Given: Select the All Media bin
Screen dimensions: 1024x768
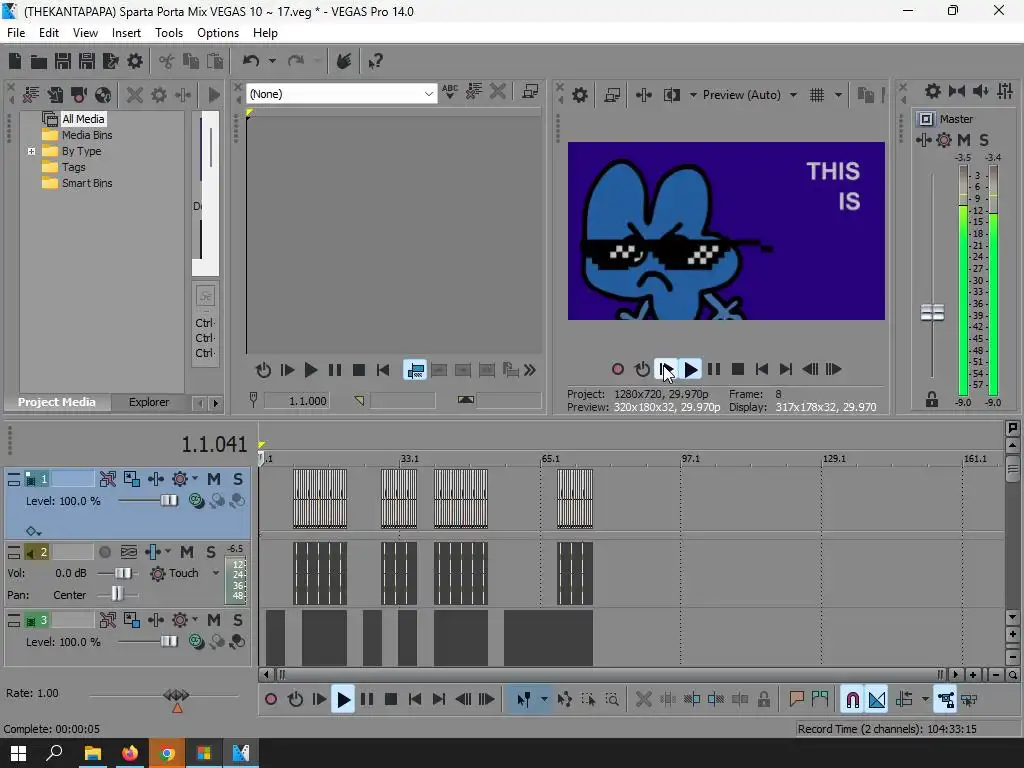Looking at the screenshot, I should point(83,119).
